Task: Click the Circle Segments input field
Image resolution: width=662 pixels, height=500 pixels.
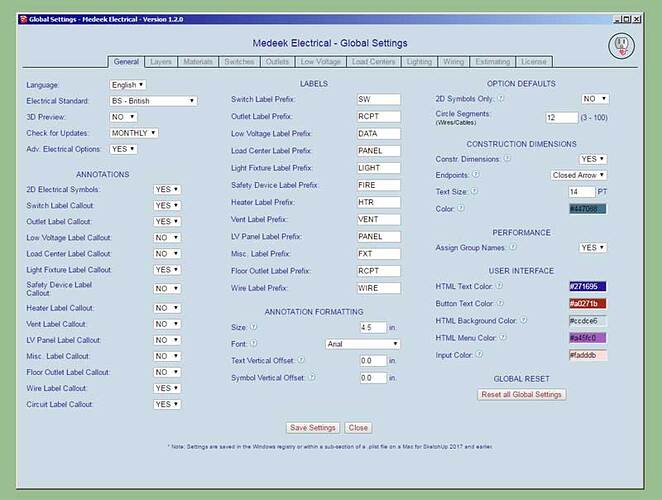Action: (x=562, y=117)
